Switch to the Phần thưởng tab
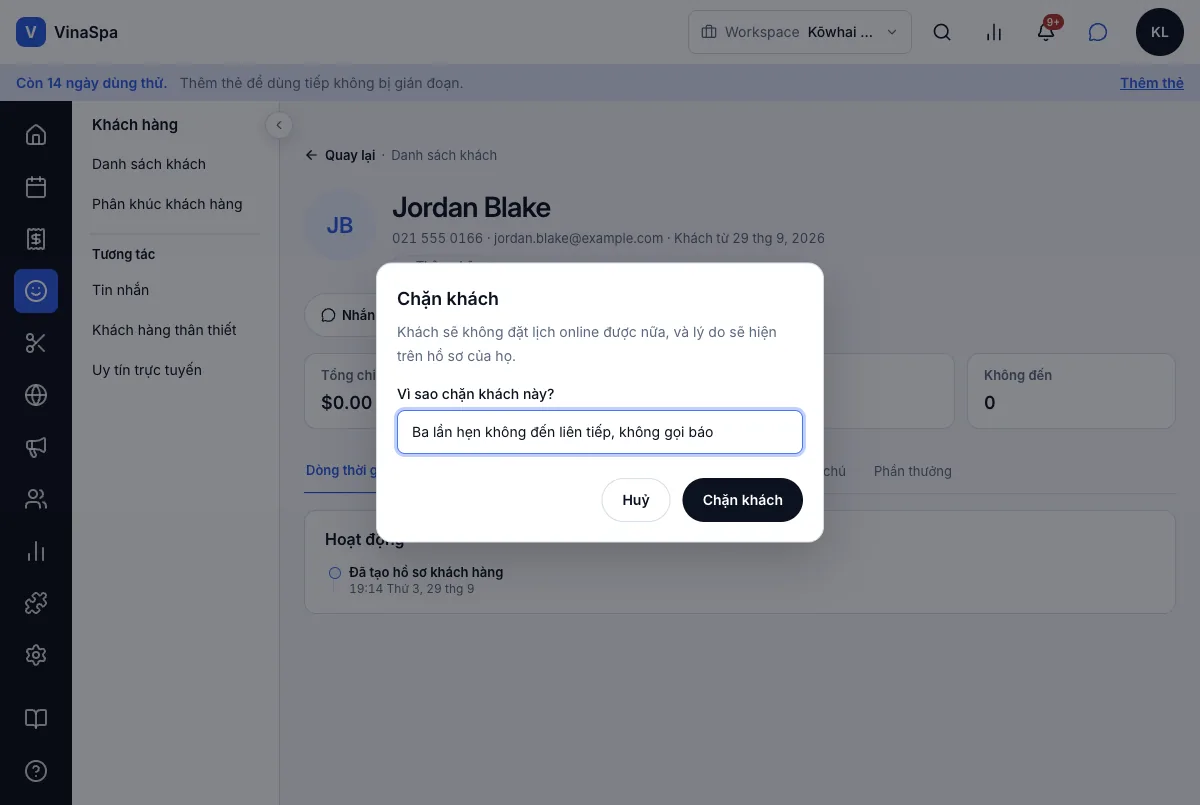The height and width of the screenshot is (805, 1200). [913, 471]
